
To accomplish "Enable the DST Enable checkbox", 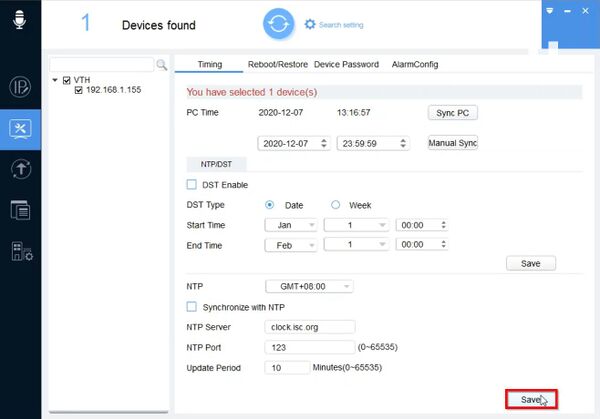I will click(192, 184).
